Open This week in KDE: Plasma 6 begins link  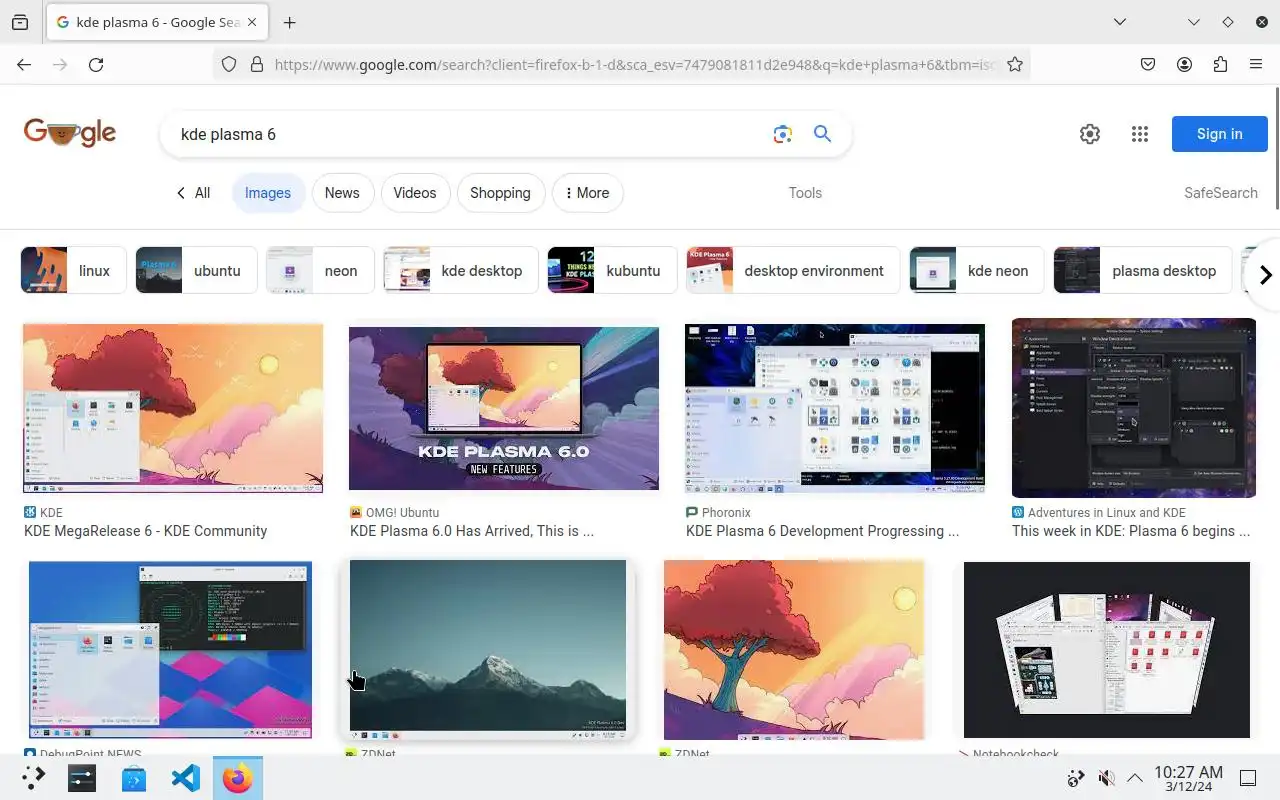click(x=1131, y=531)
